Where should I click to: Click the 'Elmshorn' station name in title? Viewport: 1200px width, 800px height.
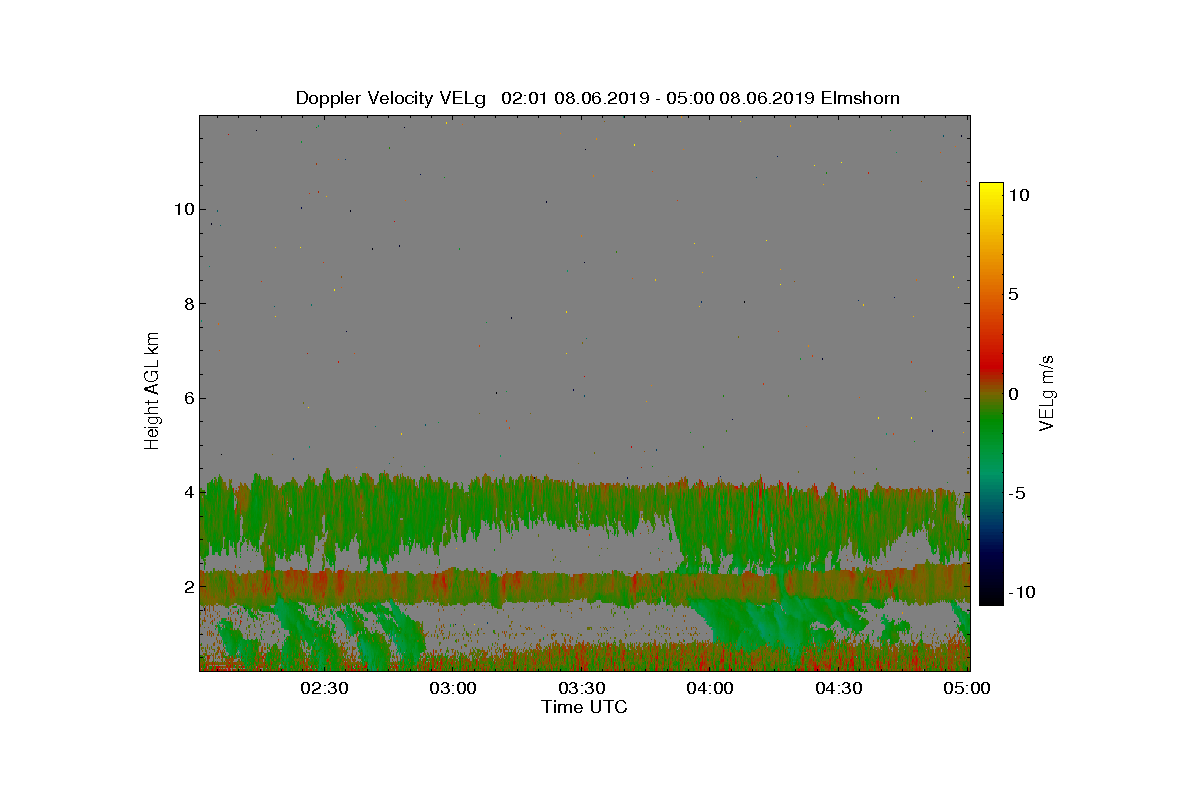[x=860, y=98]
